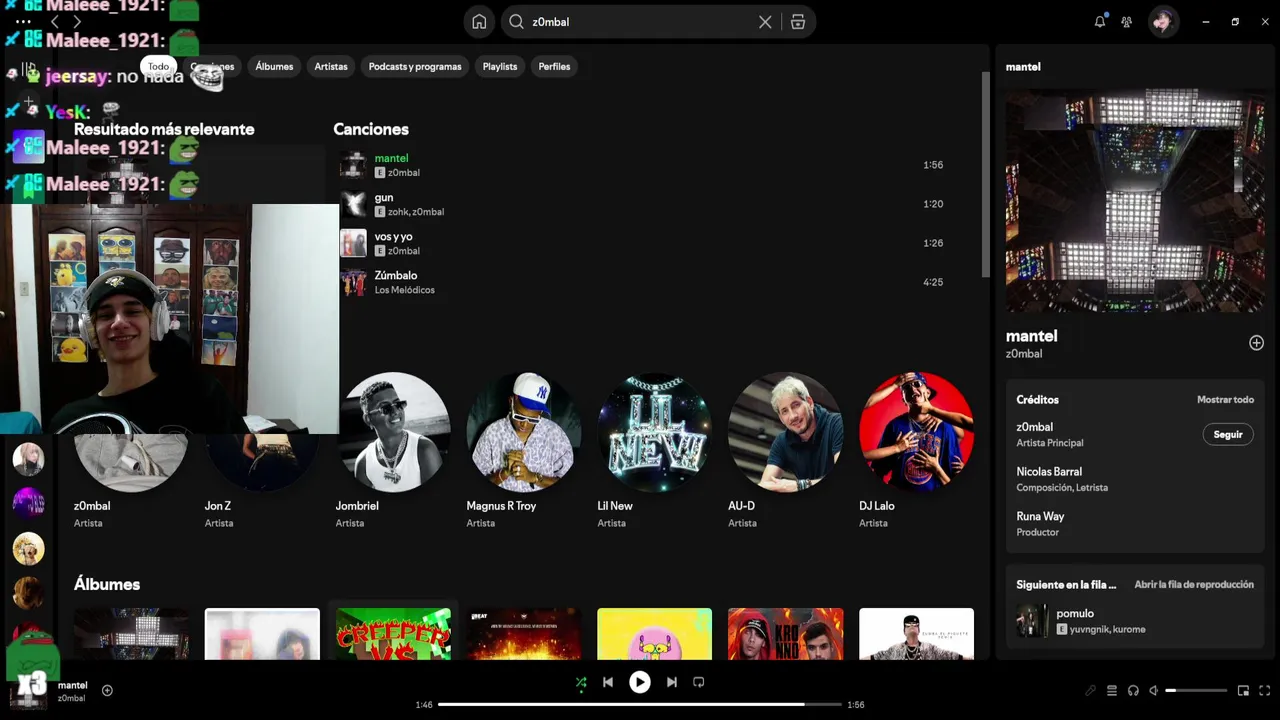
Task: Open the yellow dog playlist in left sidebar
Action: (x=28, y=548)
